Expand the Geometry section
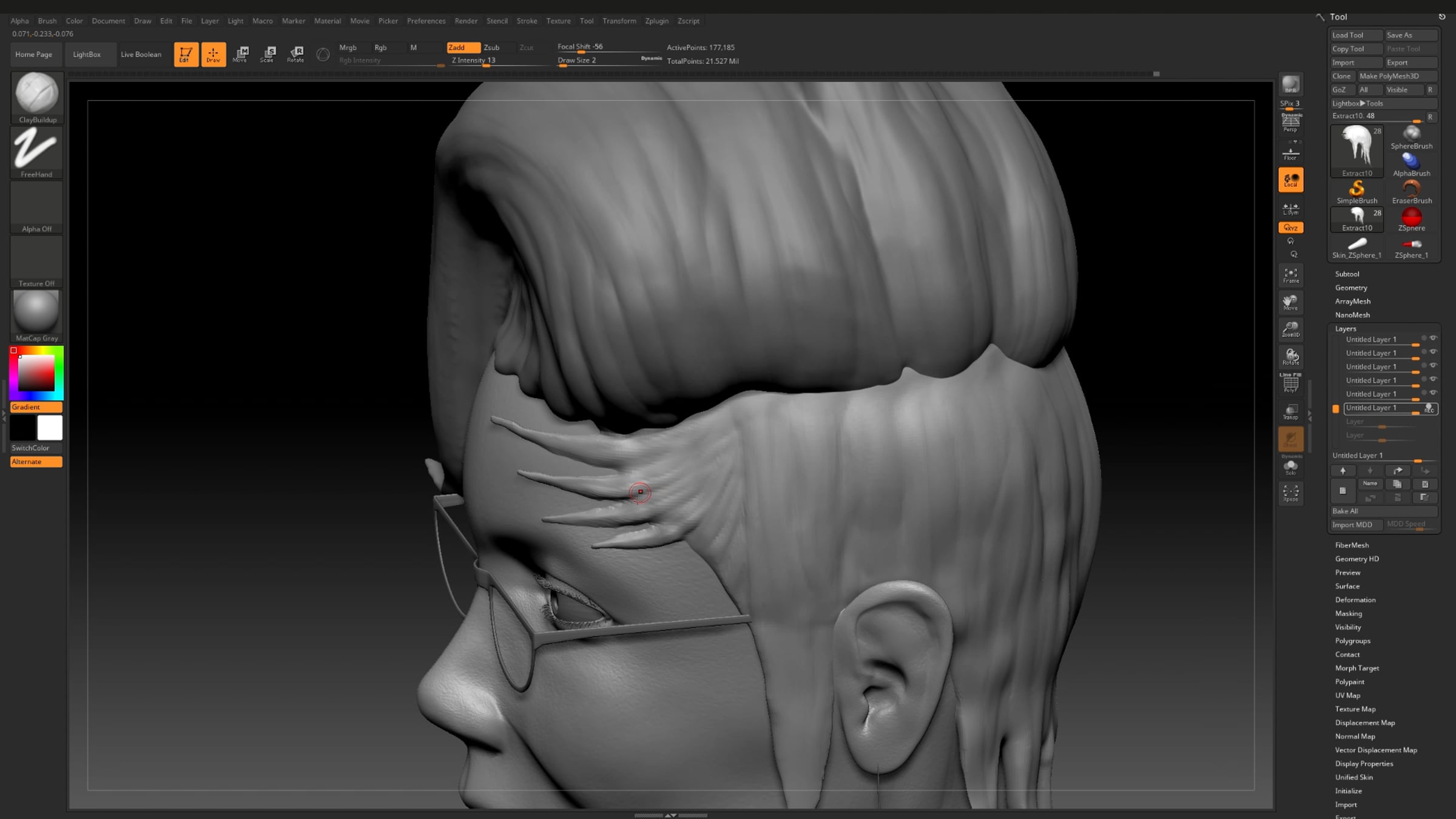Screen dimensions: 1456x819 (1350, 288)
